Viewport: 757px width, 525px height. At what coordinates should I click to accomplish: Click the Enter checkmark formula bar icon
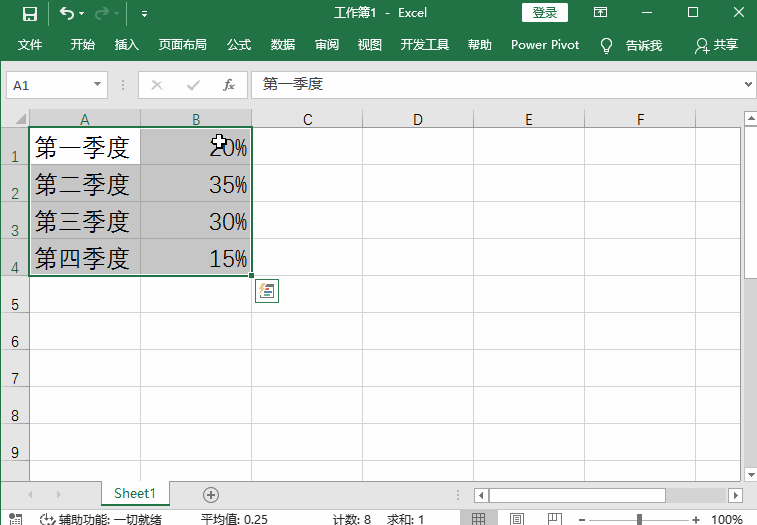click(193, 85)
